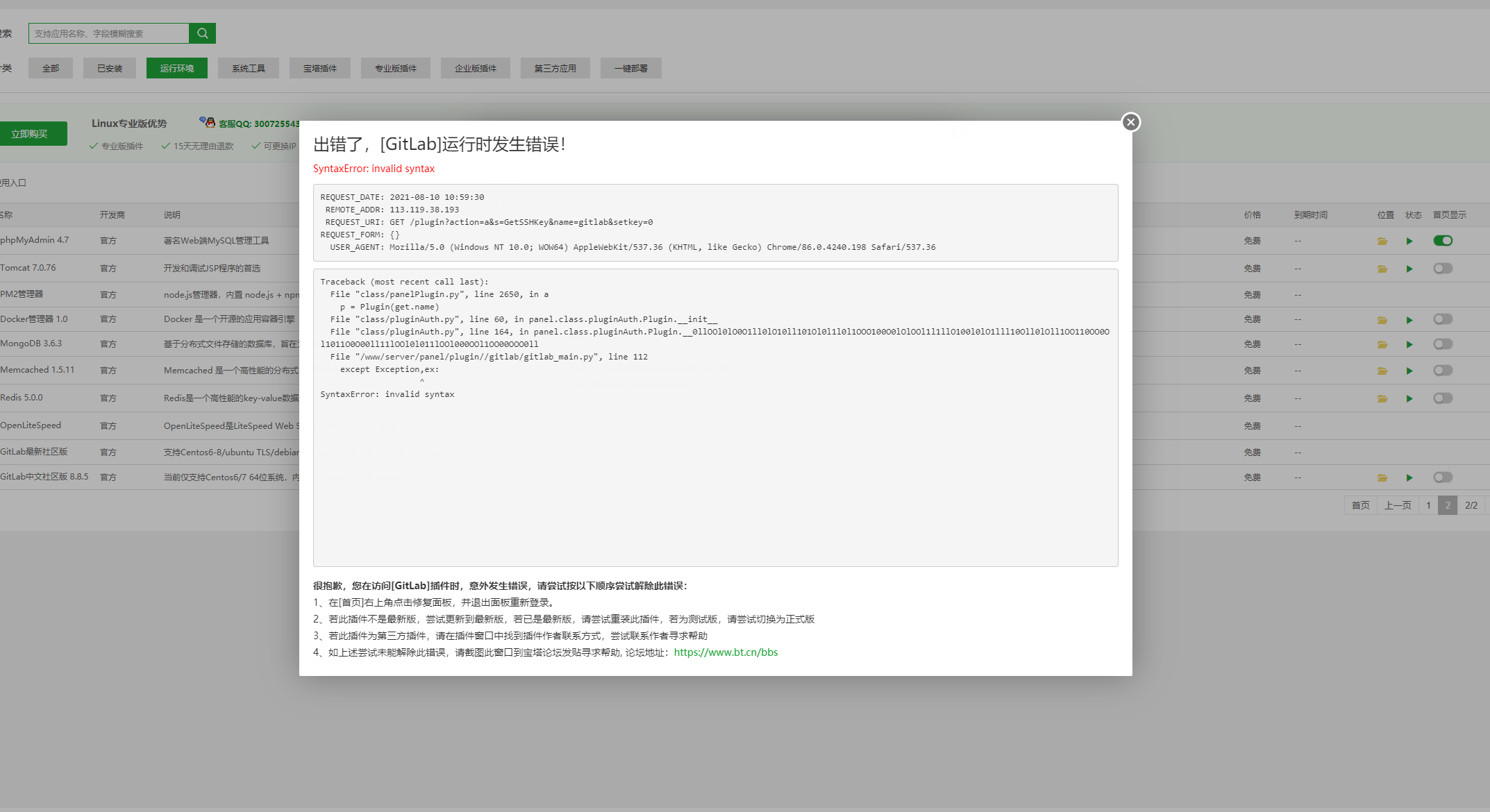1490x812 pixels.
Task: Enable Tomcat 7.0.76 homepage display switch
Action: [x=1443, y=269]
